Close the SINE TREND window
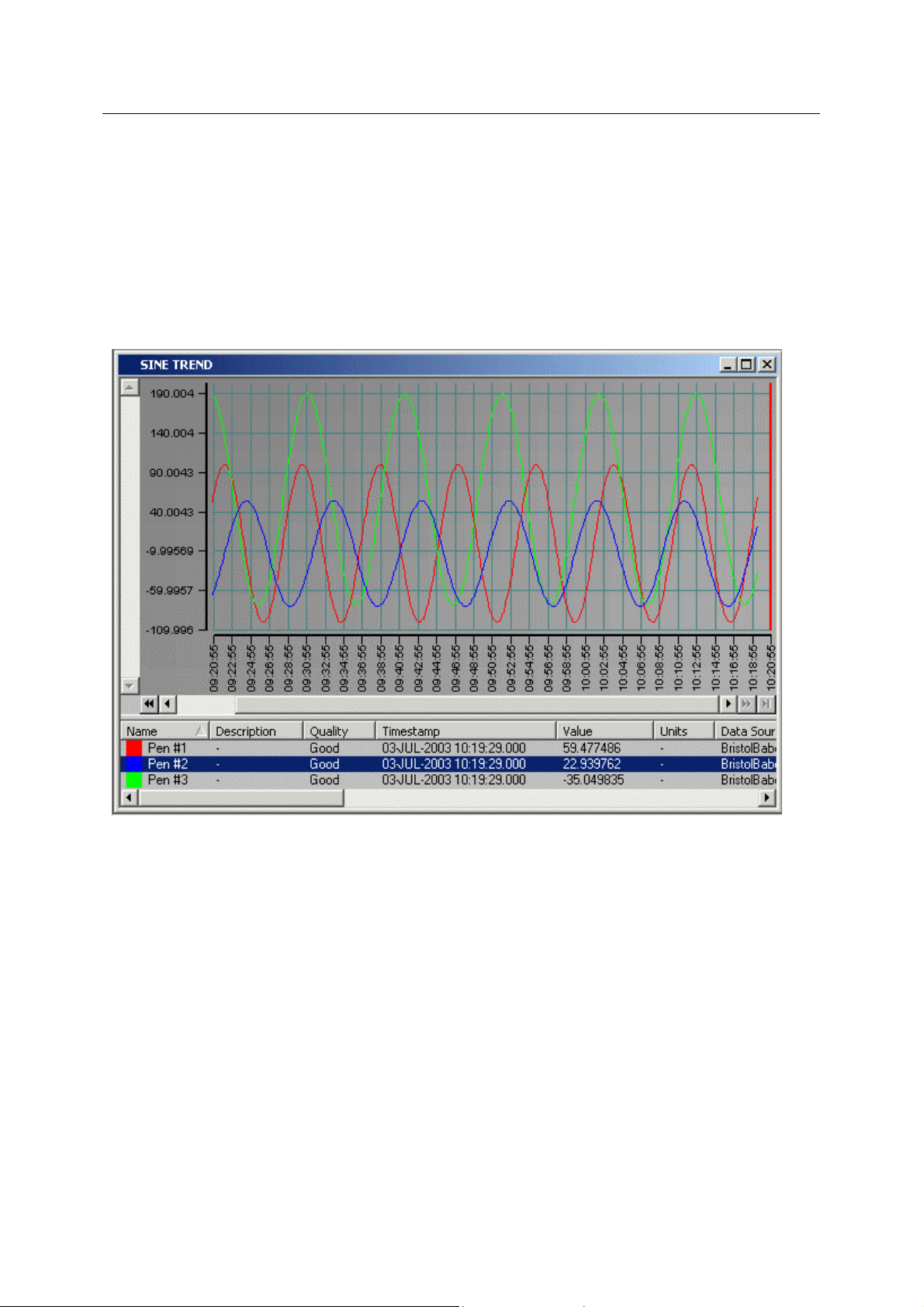Screen dimensions: 924x1307 click(767, 365)
